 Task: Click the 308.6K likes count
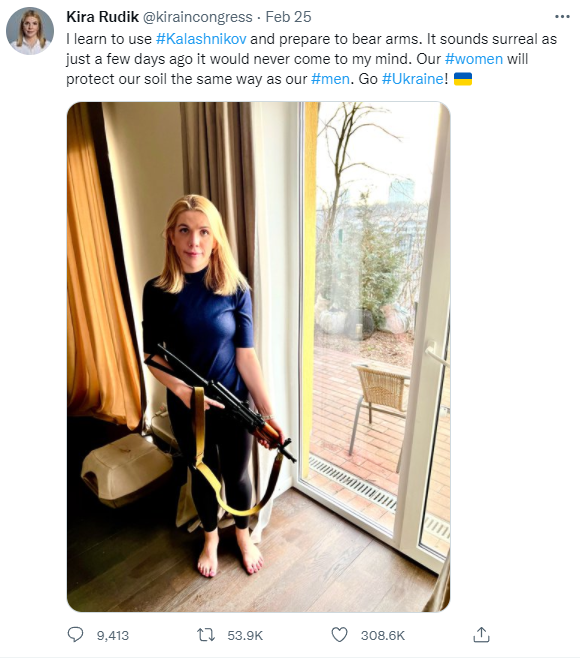[383, 635]
